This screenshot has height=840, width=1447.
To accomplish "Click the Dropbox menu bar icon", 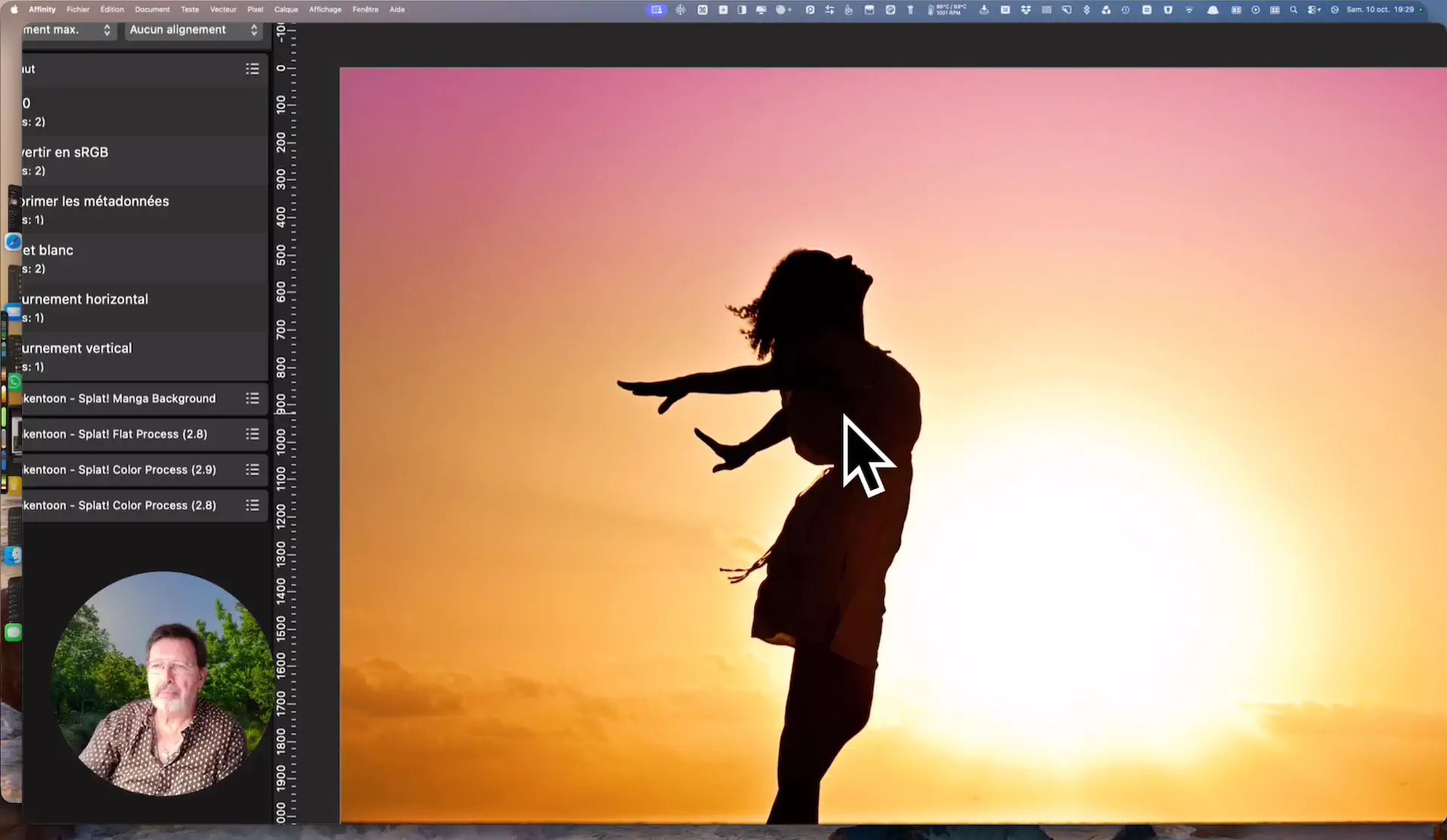I will (x=1026, y=10).
